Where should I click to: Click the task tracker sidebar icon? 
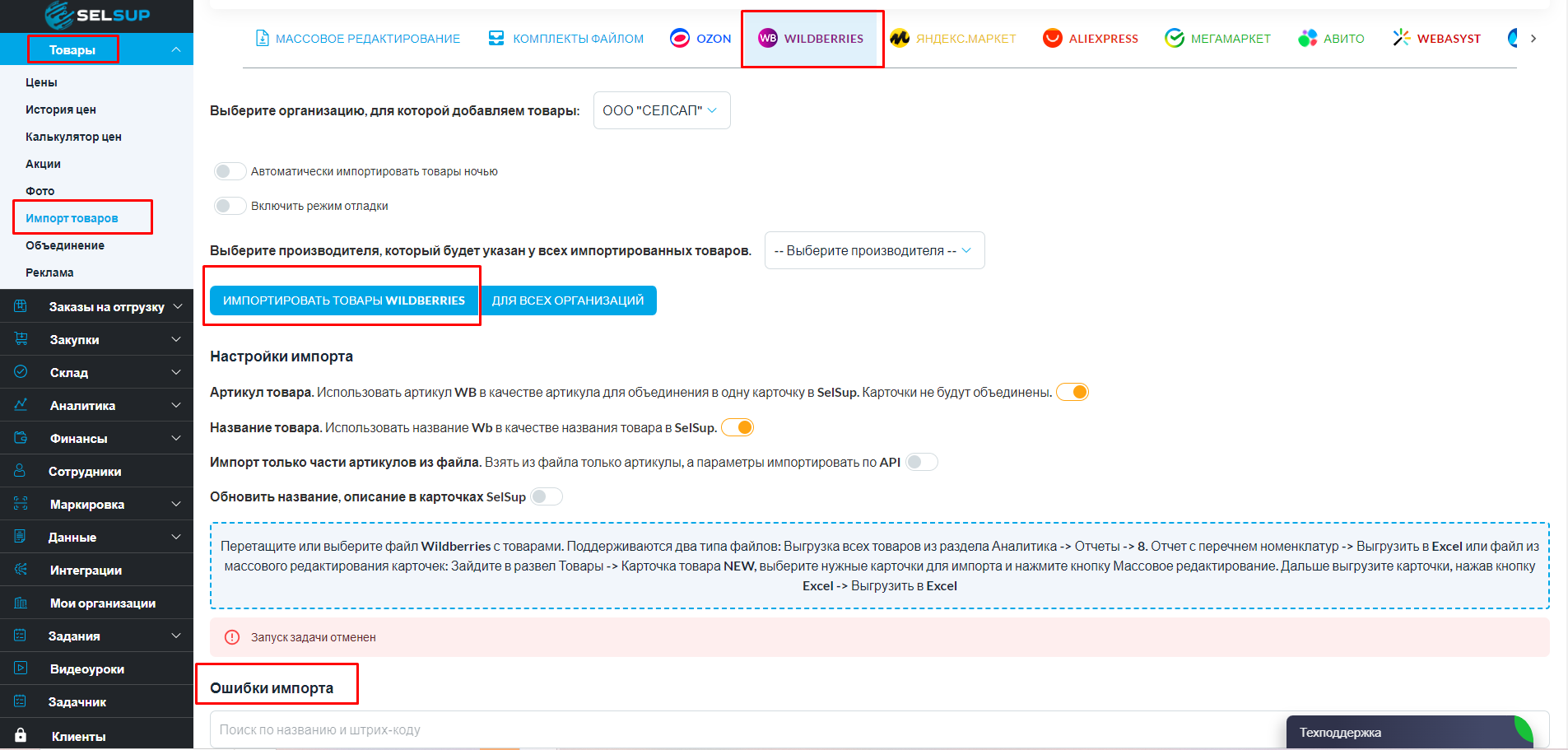tap(21, 701)
